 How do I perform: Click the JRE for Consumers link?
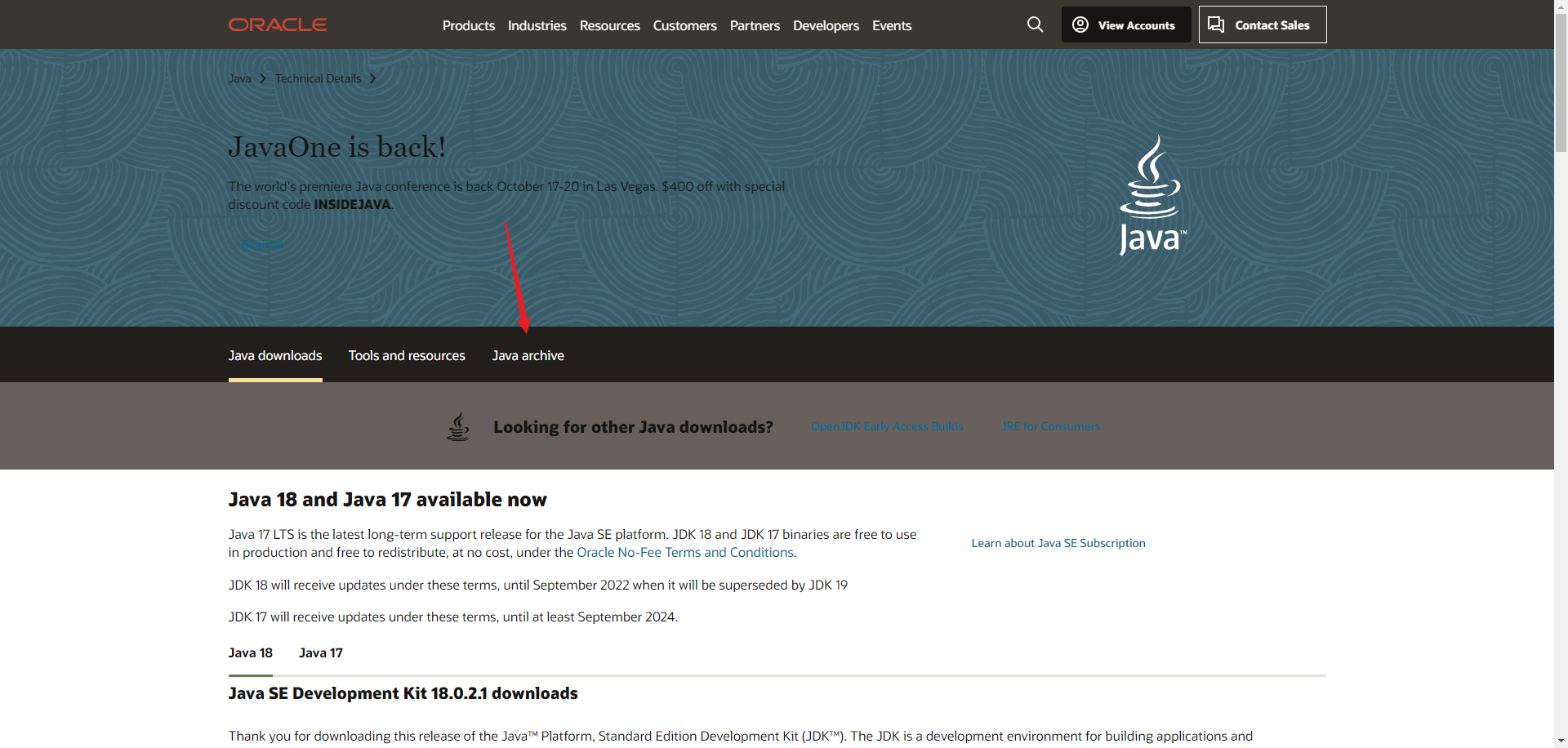pos(1050,425)
